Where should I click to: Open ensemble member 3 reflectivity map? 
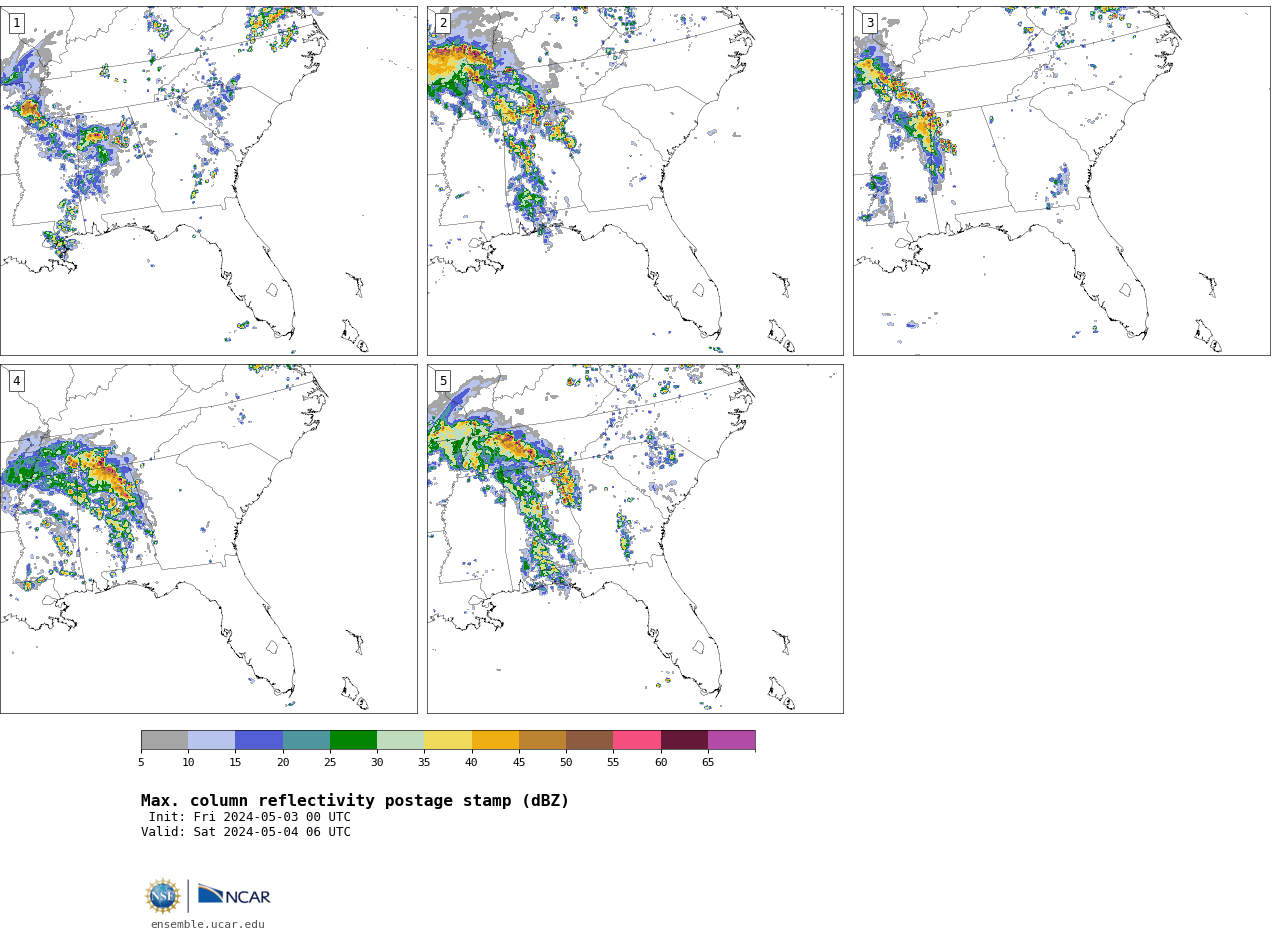click(1061, 181)
